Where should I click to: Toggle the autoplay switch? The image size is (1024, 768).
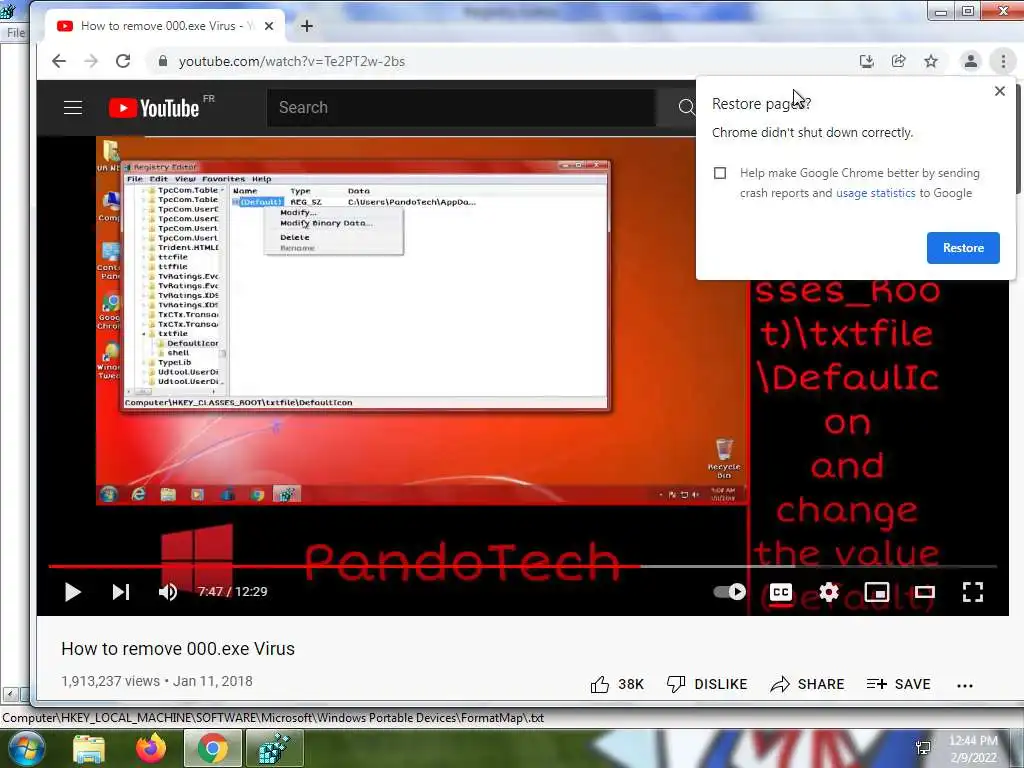(729, 592)
